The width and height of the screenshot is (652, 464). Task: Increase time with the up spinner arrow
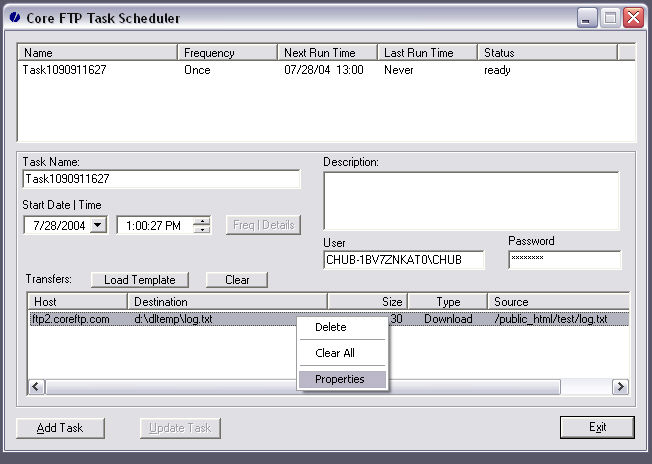pos(202,221)
